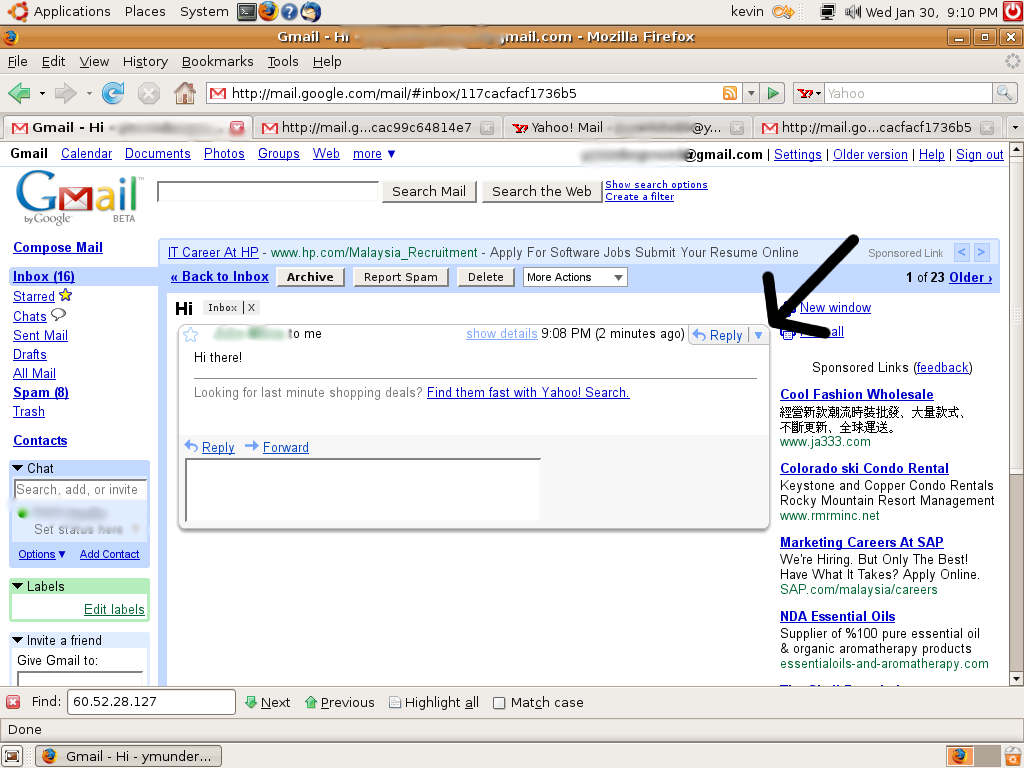This screenshot has width=1024, height=768.
Task: Click the Report Spam button
Action: 401,278
